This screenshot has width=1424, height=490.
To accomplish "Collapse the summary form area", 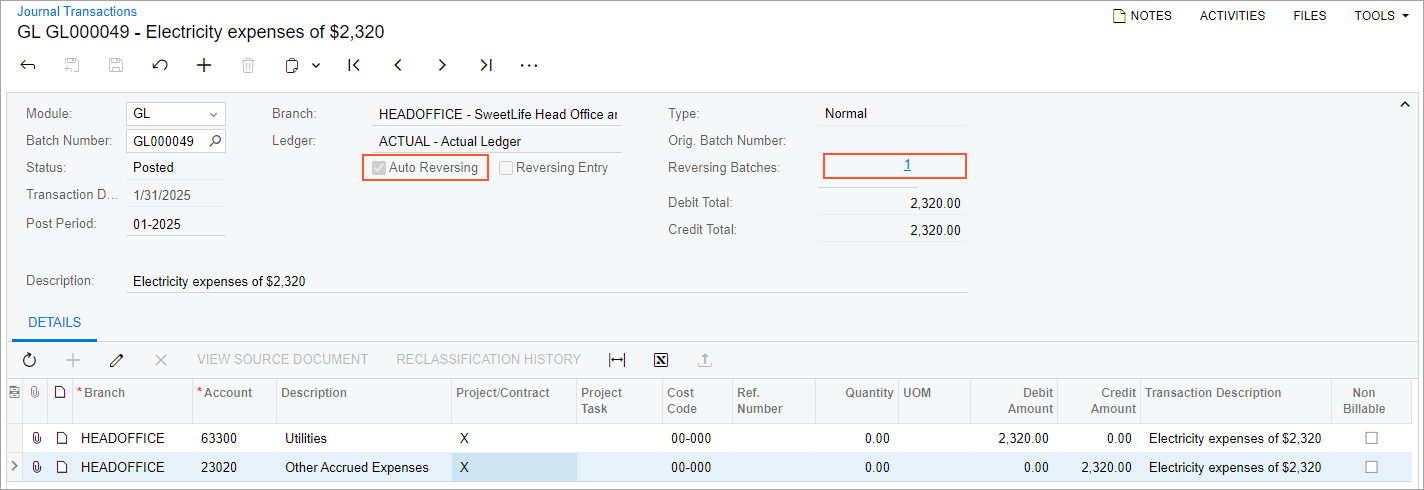I will pos(1404,105).
